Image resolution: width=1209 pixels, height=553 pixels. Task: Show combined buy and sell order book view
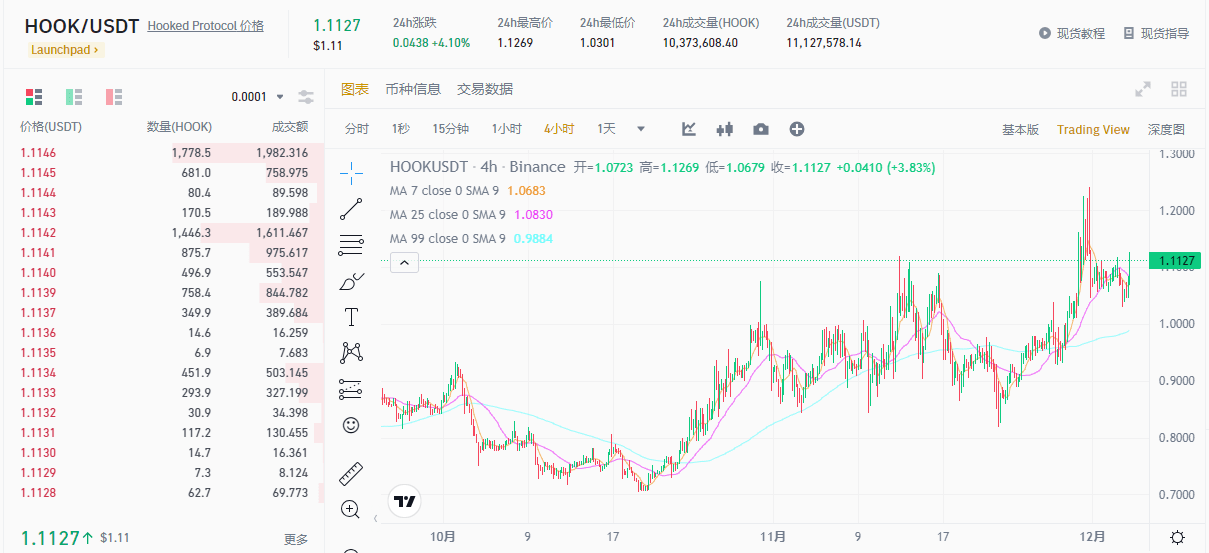click(34, 97)
